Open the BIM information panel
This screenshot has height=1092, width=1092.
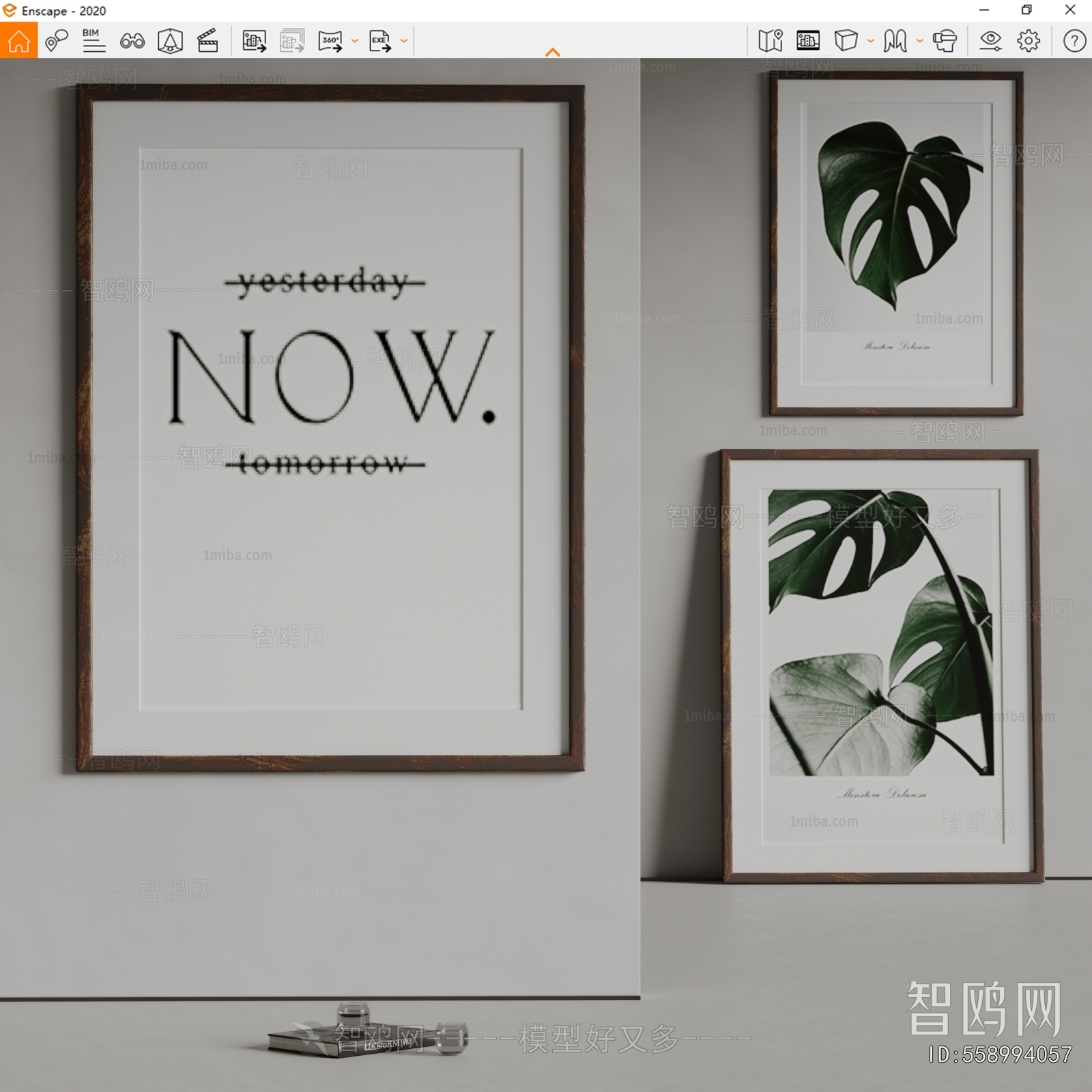coord(94,41)
